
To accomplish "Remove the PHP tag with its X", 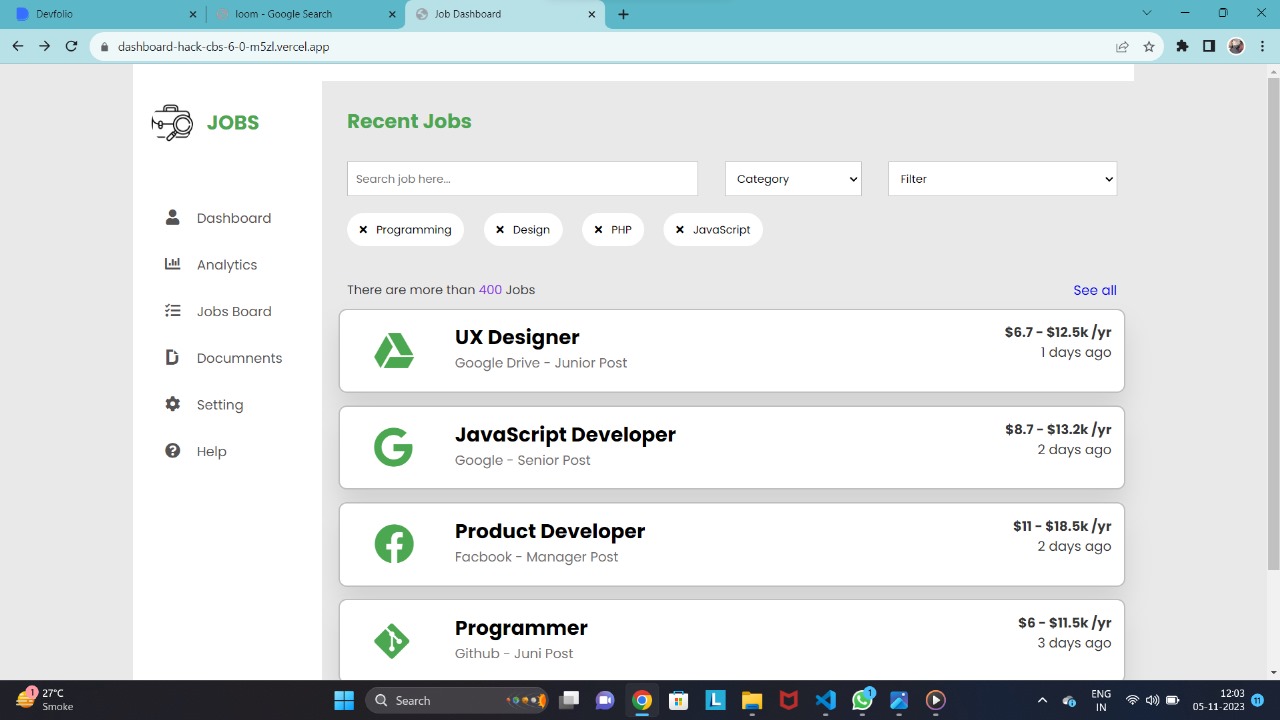I will 598,230.
